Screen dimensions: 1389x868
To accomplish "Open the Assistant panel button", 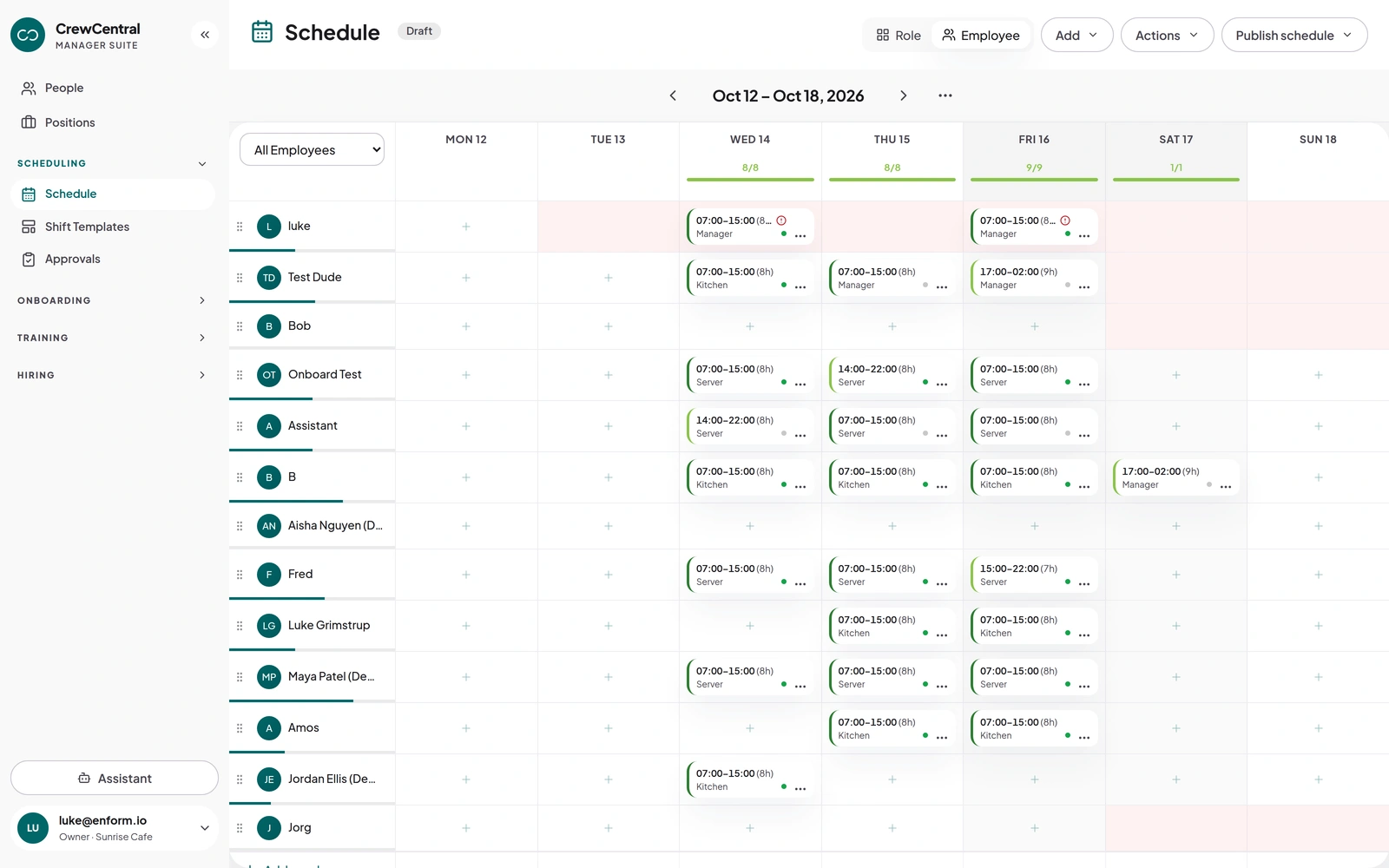I will [115, 778].
